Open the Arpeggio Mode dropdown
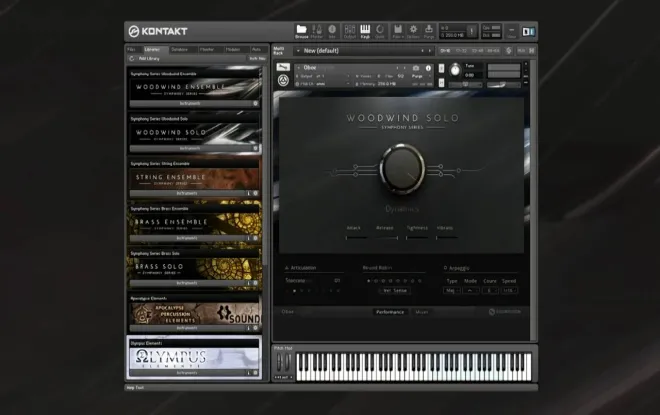The image size is (660, 415). click(471, 290)
